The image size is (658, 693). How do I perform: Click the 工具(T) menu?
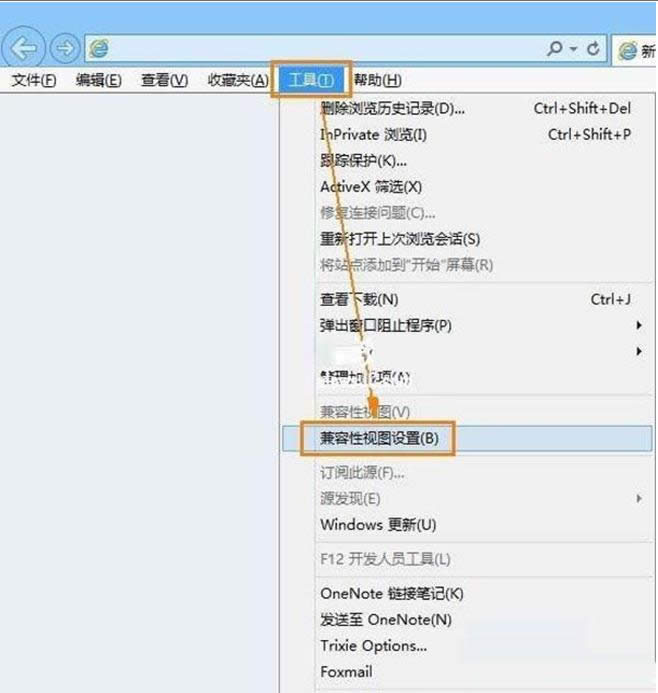311,80
